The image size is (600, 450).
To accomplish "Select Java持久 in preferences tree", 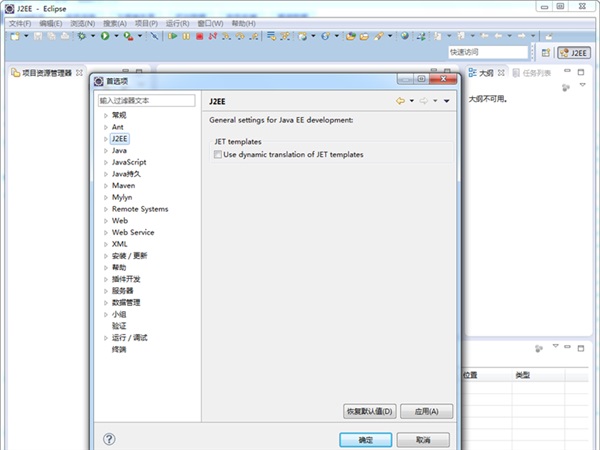I will click(x=126, y=174).
